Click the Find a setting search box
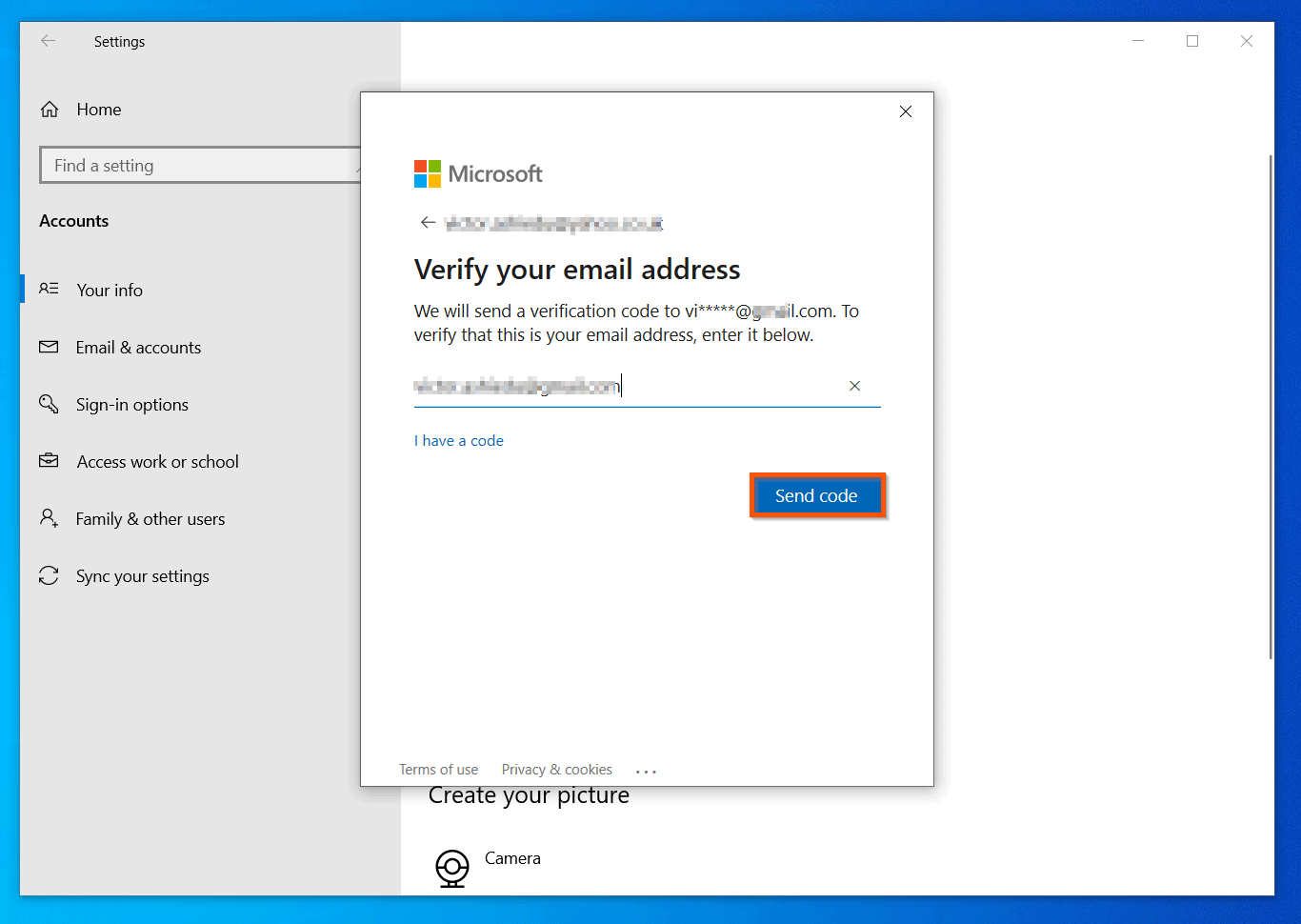Viewport: 1301px width, 924px height. [x=200, y=165]
